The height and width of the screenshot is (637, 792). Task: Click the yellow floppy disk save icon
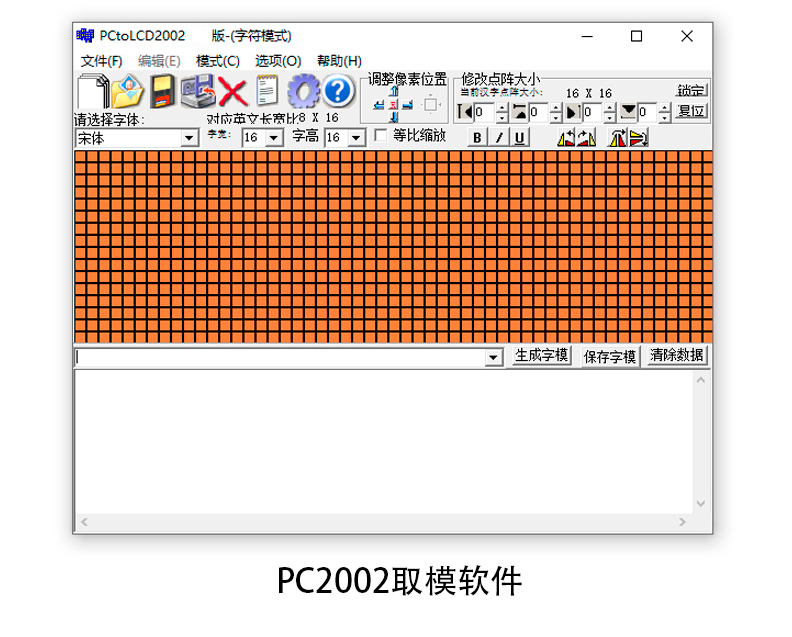click(x=163, y=91)
